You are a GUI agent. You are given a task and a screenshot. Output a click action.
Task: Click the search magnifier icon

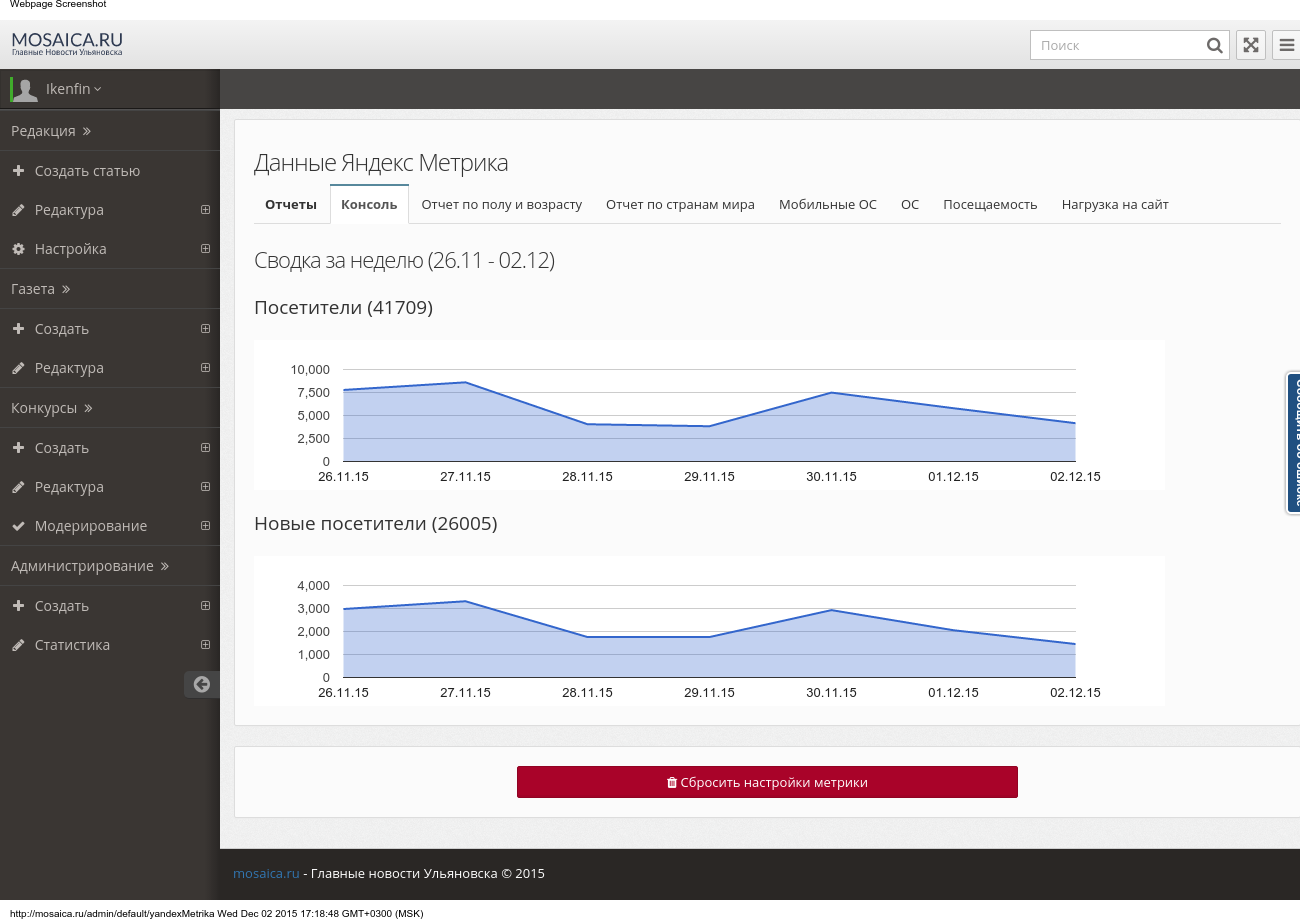click(1214, 45)
